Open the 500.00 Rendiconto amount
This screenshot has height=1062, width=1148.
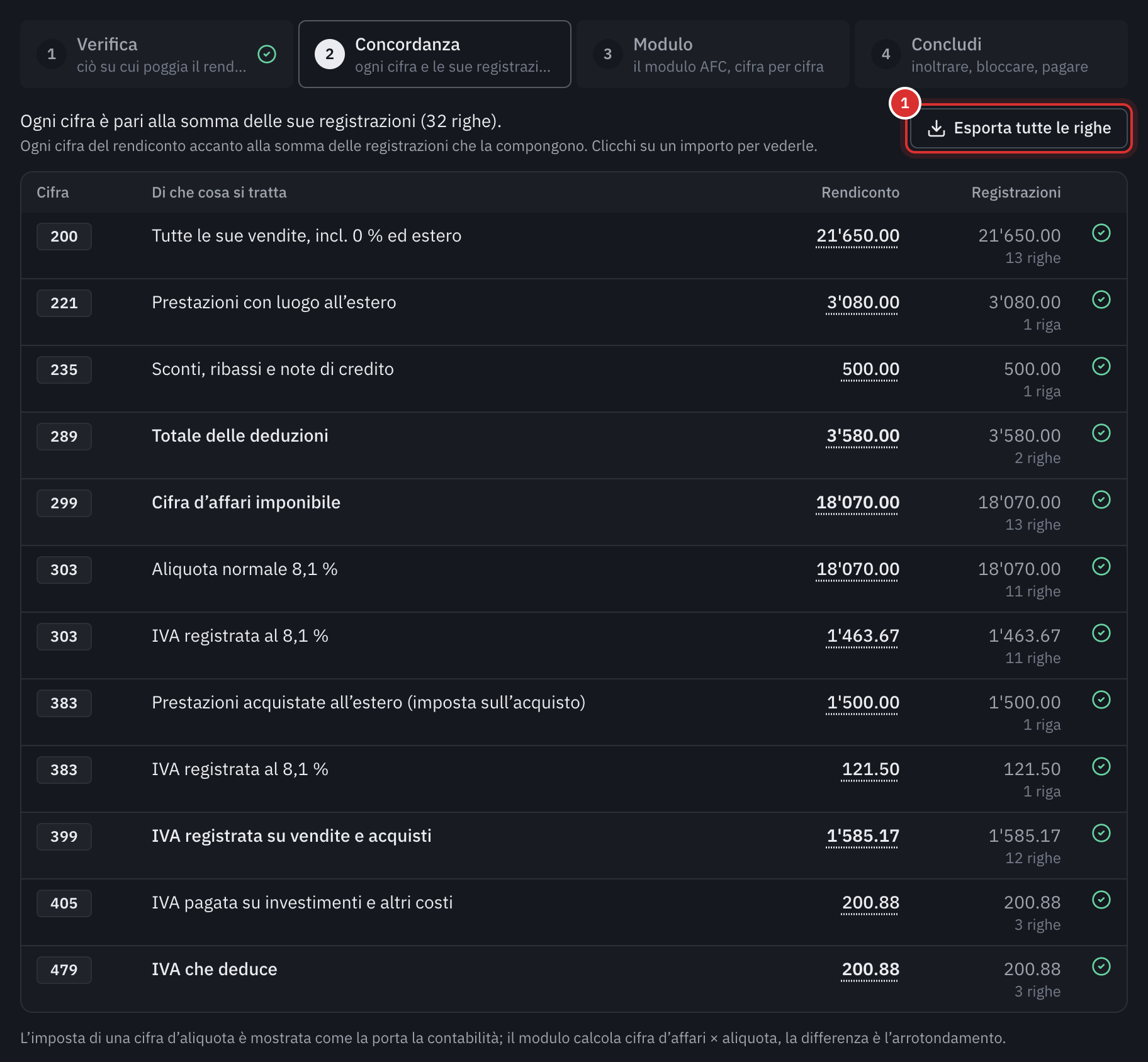[x=870, y=369]
